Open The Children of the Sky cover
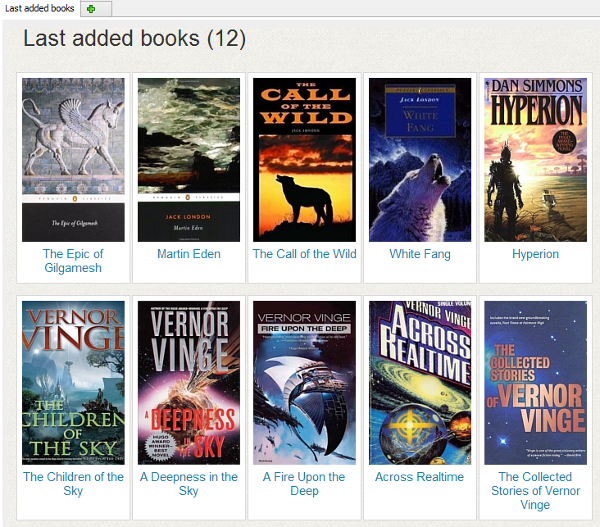Image resolution: width=600 pixels, height=527 pixels. (x=73, y=383)
